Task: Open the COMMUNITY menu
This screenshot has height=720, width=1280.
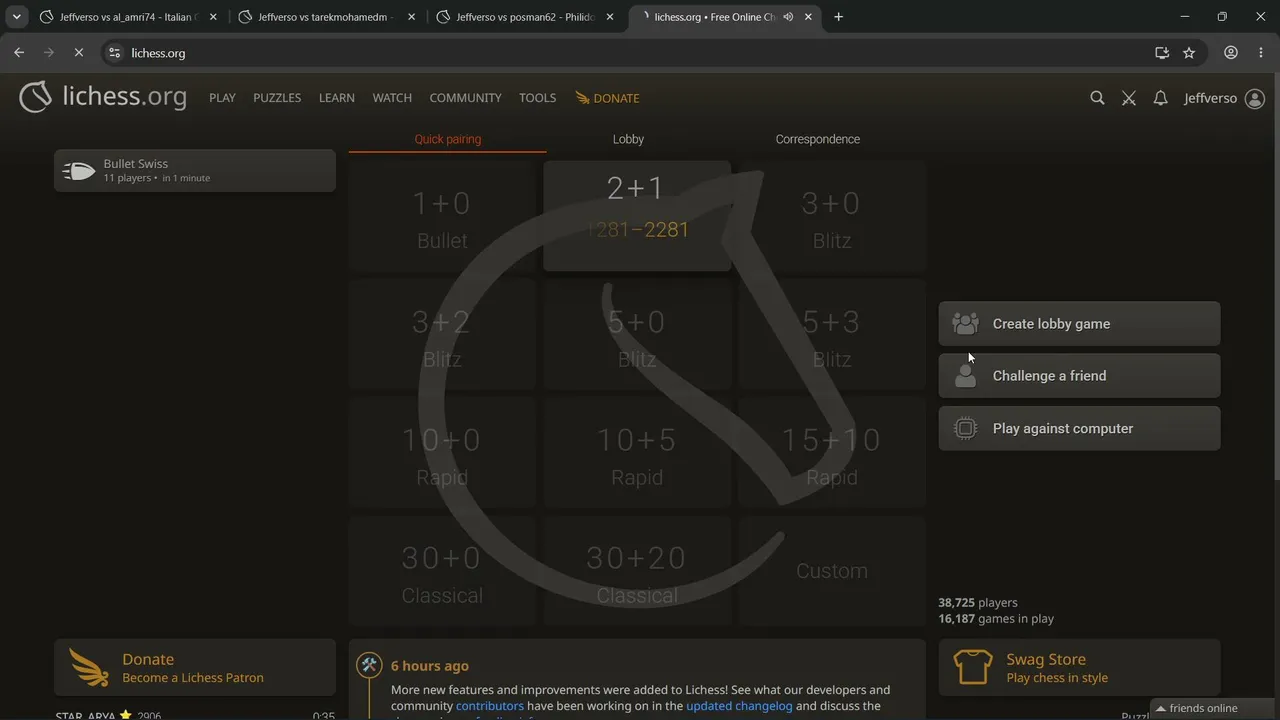Action: coord(465,98)
